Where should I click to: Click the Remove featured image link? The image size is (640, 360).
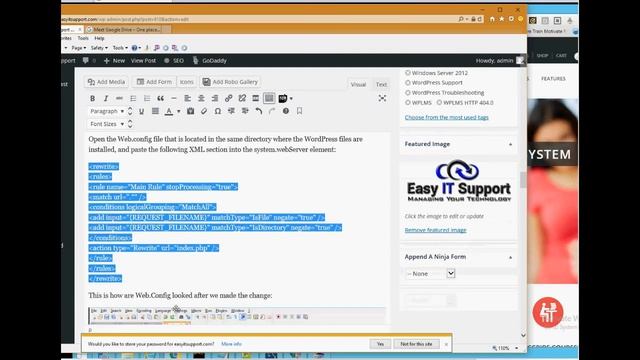436,230
